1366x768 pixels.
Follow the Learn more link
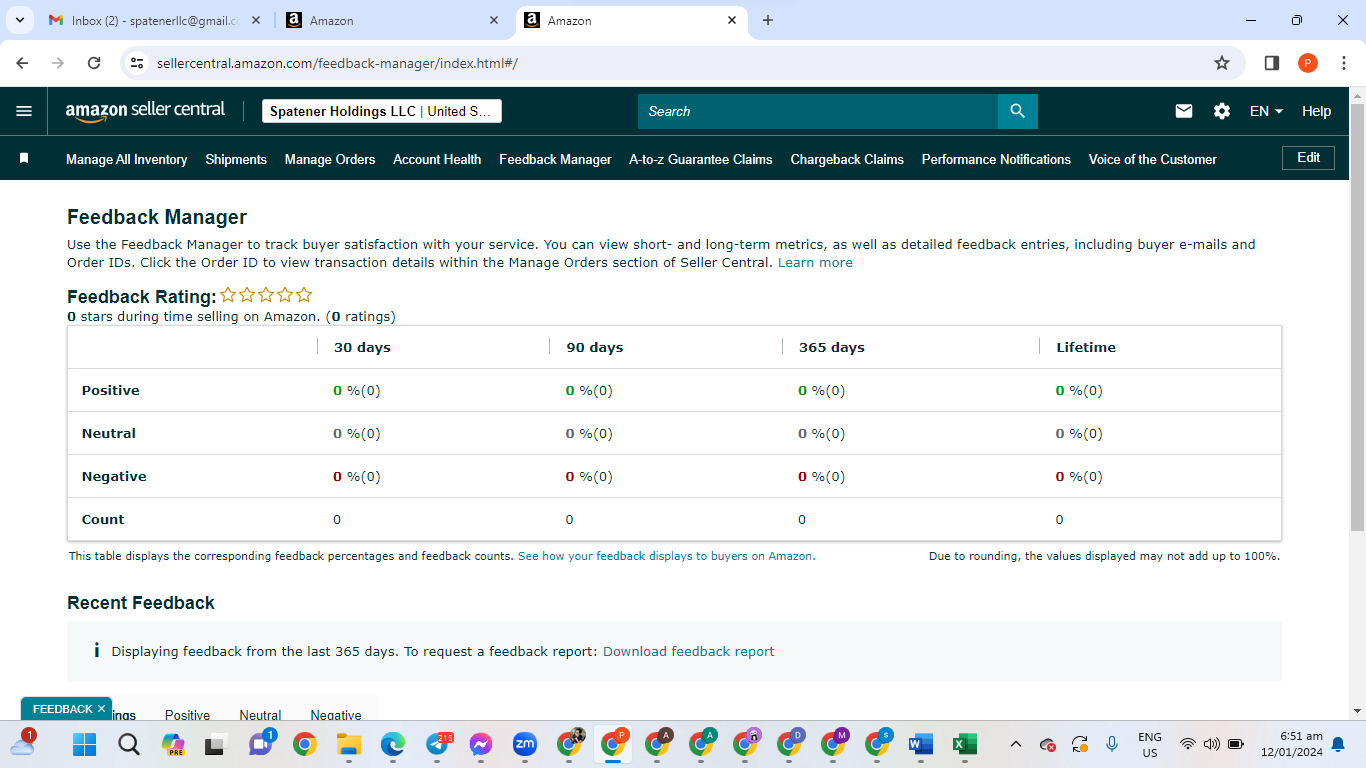815,263
